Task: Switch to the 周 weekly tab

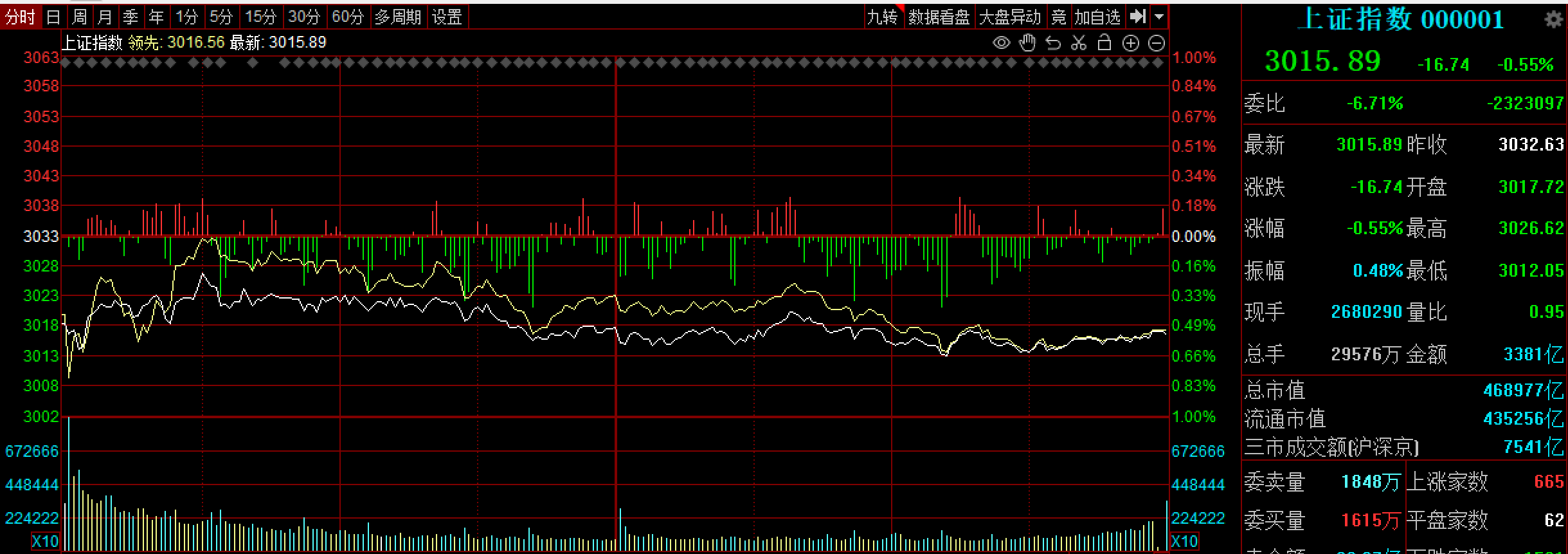Action: [x=80, y=17]
